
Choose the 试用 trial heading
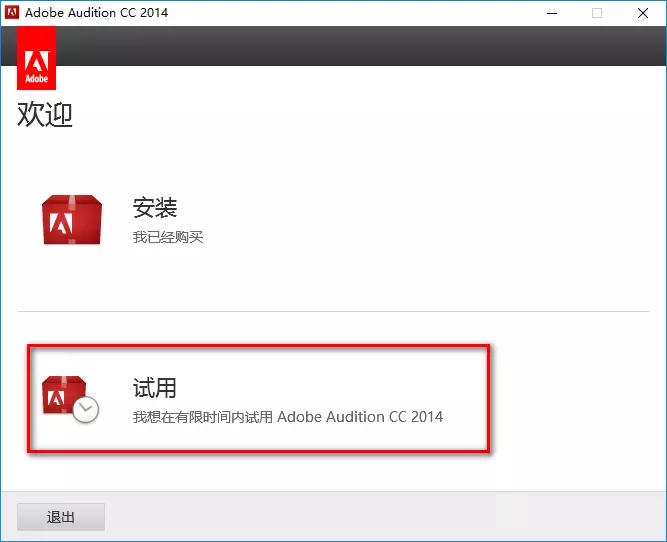(155, 388)
